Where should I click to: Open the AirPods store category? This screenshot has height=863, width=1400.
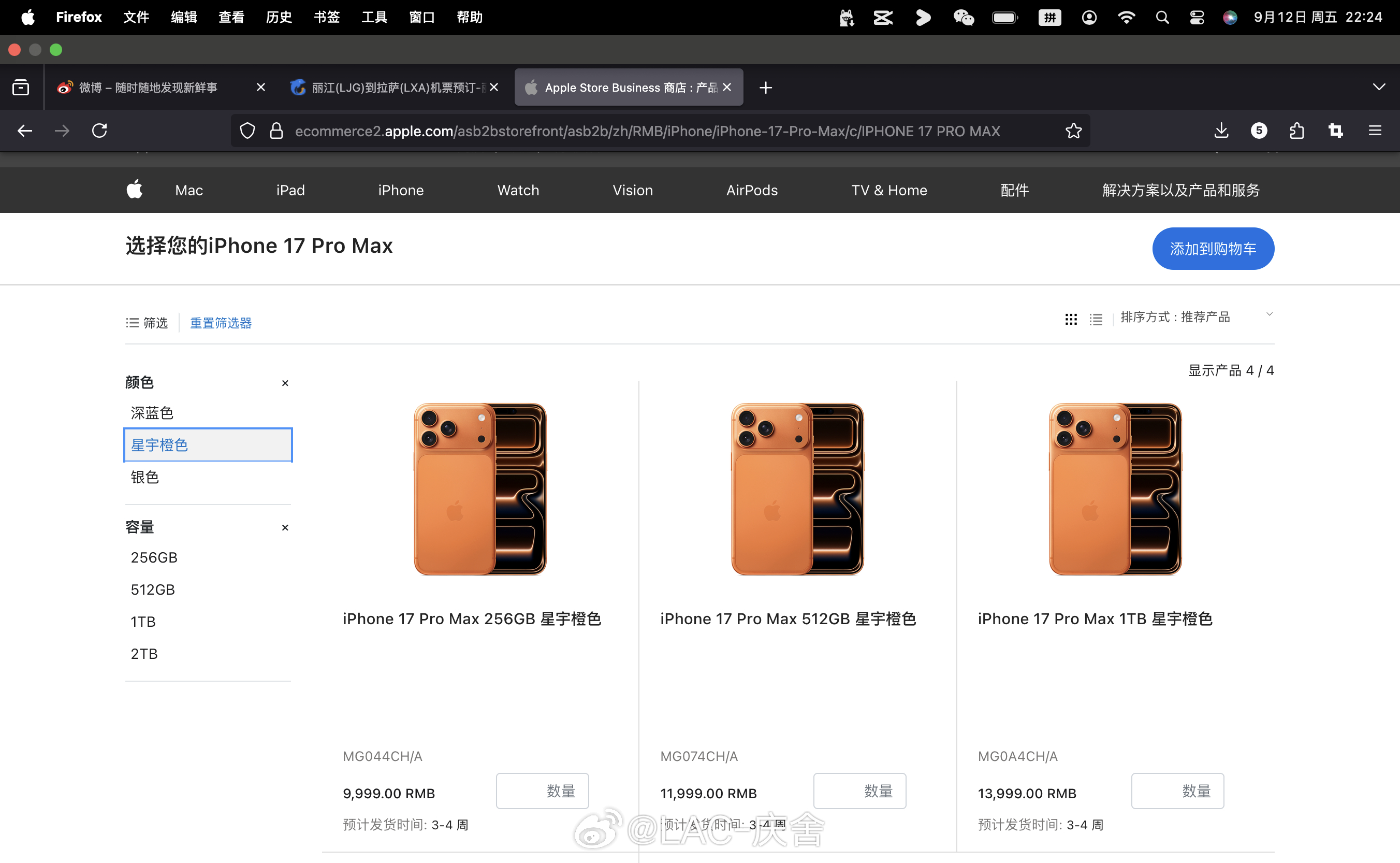(752, 190)
